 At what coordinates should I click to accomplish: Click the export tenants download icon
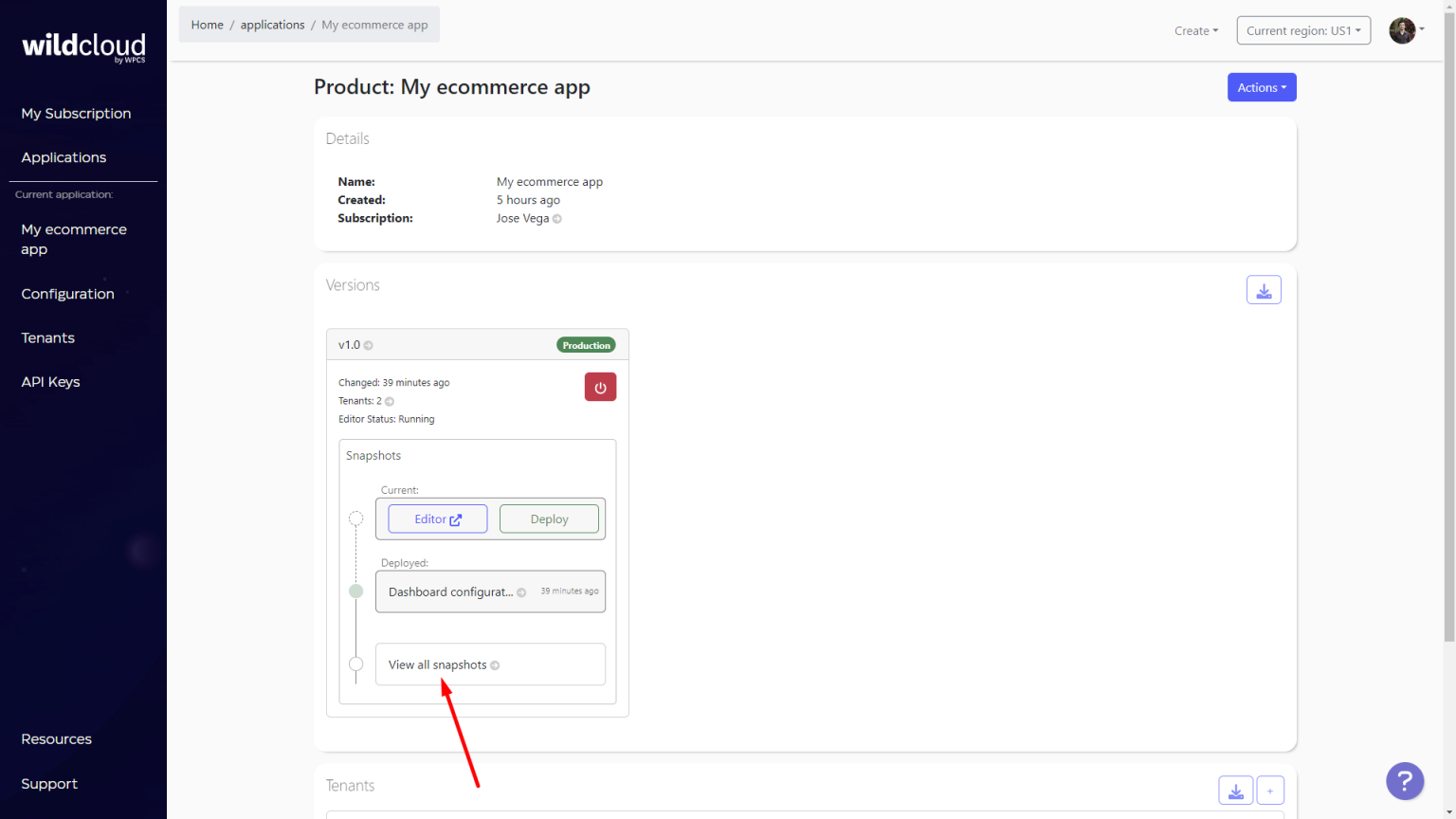point(1235,789)
